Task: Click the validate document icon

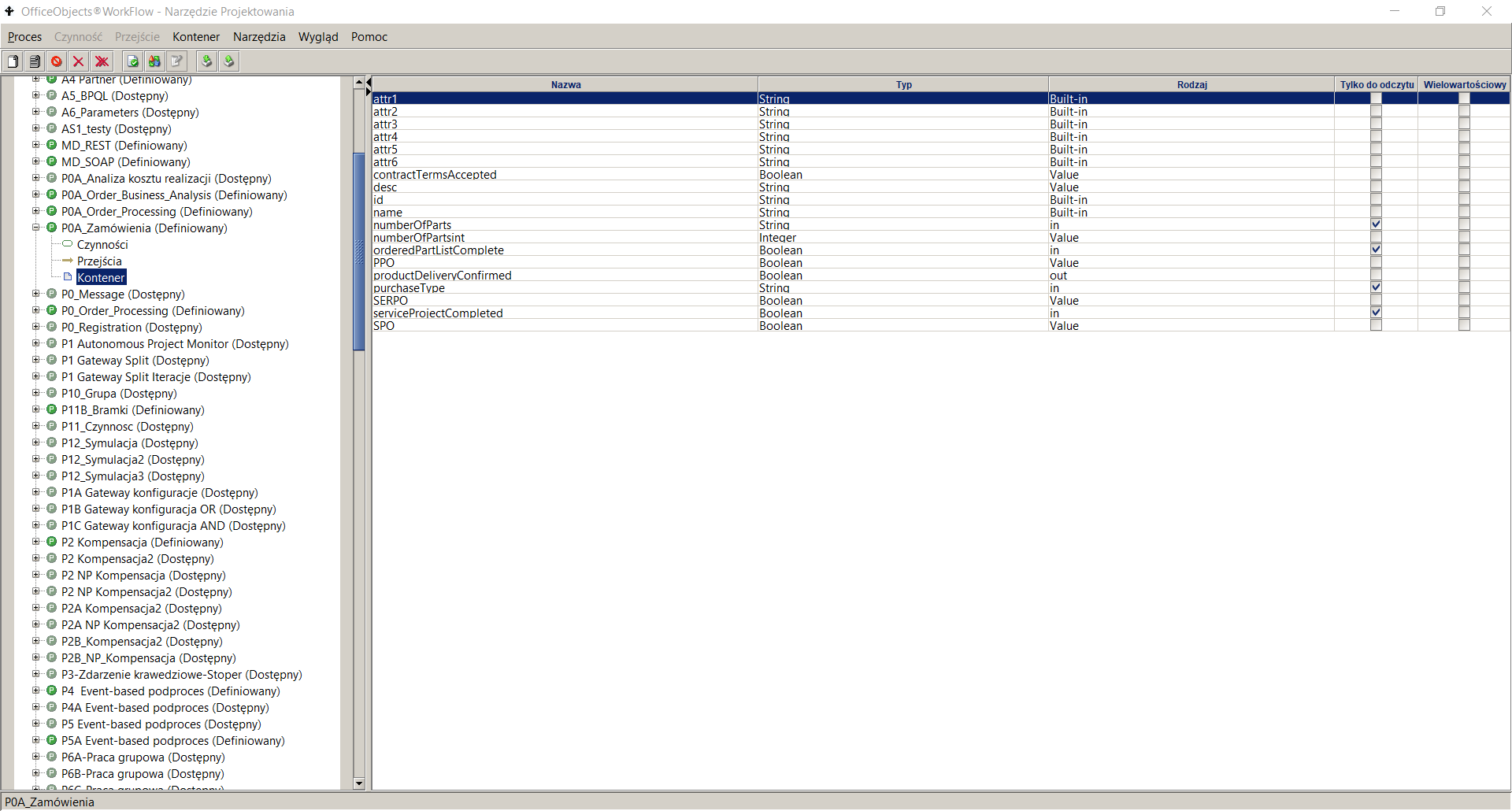Action: [x=132, y=61]
